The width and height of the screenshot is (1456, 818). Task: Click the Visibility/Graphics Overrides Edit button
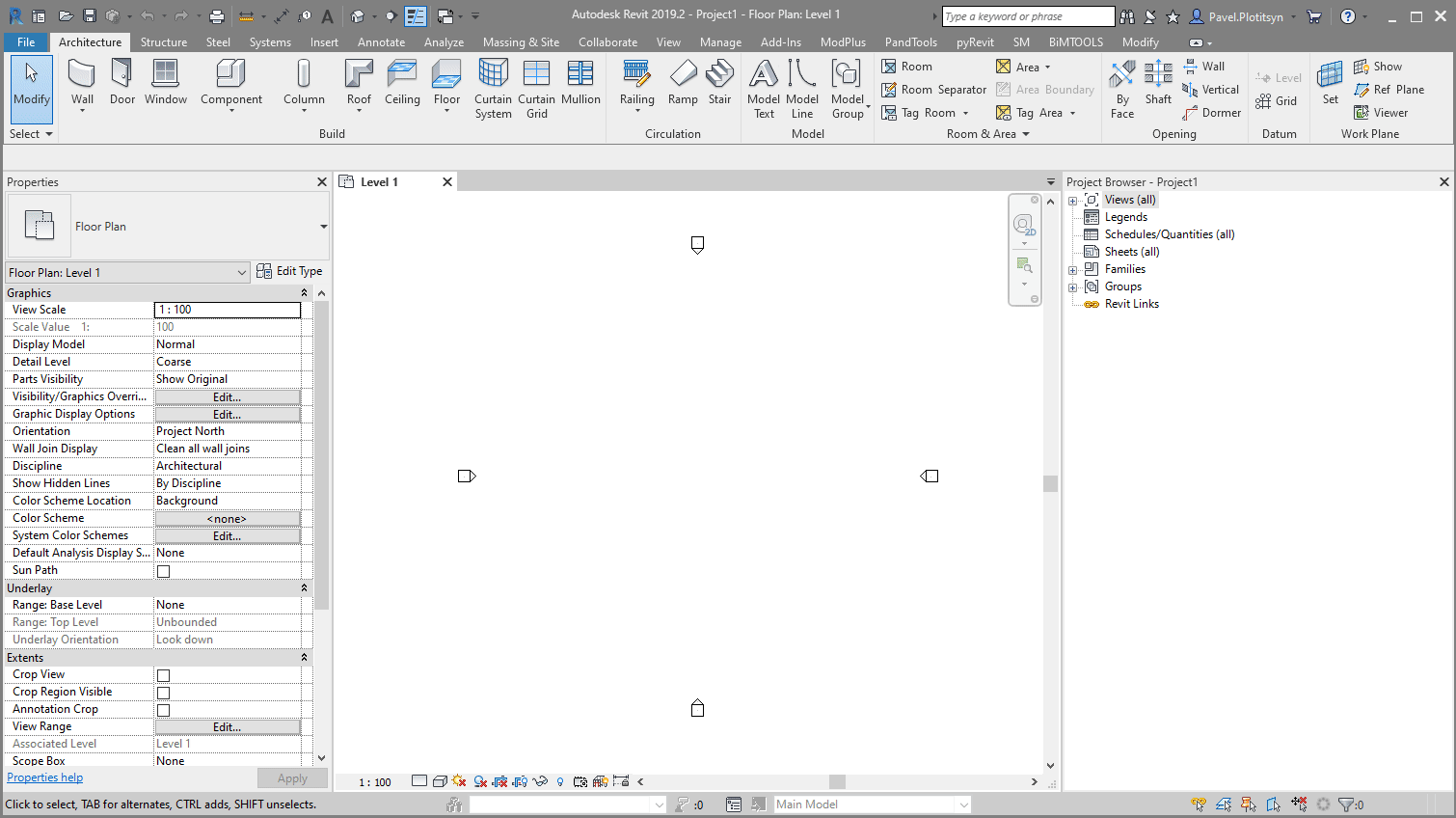228,395
